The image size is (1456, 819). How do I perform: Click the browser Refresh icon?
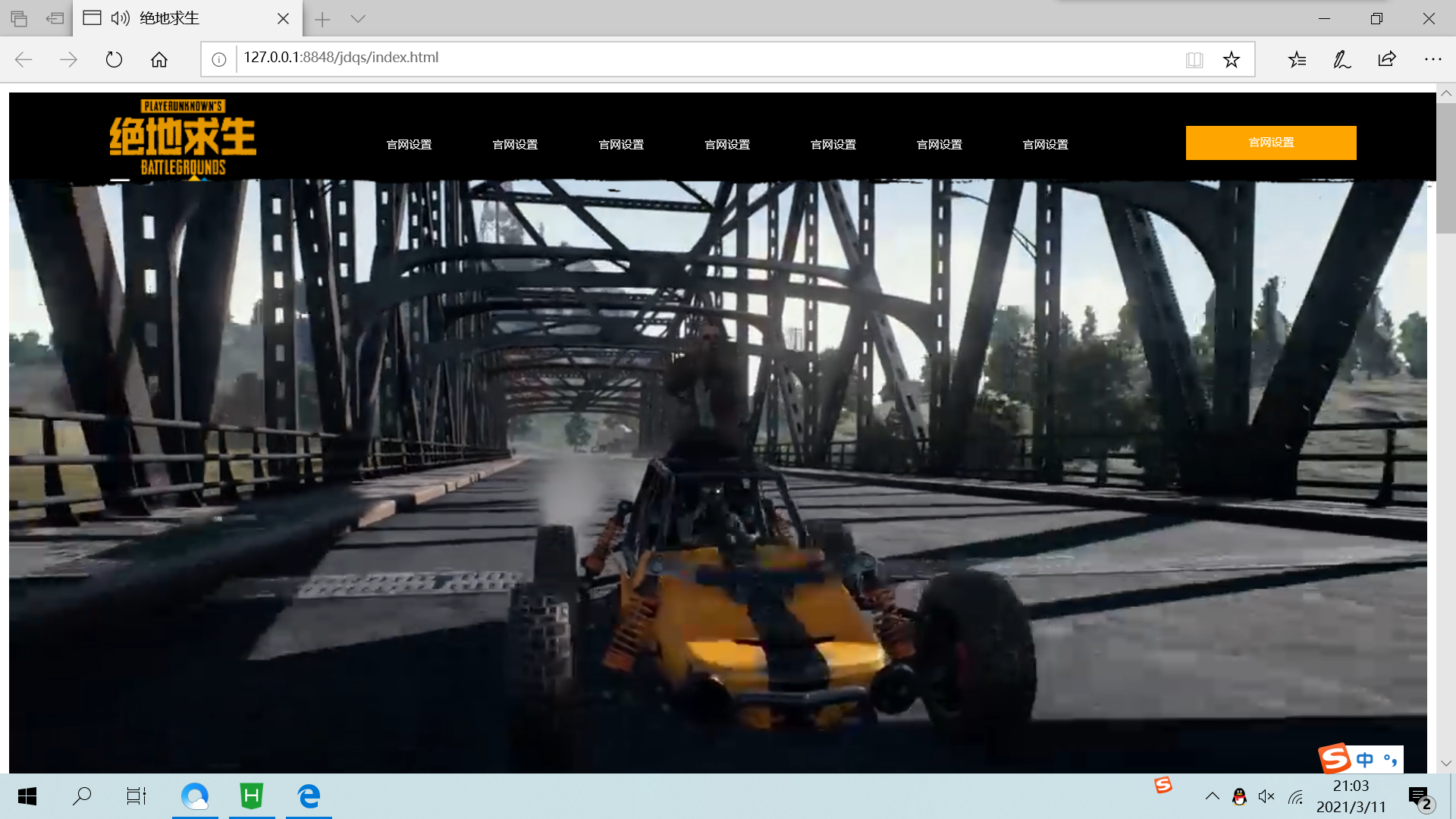[x=114, y=59]
